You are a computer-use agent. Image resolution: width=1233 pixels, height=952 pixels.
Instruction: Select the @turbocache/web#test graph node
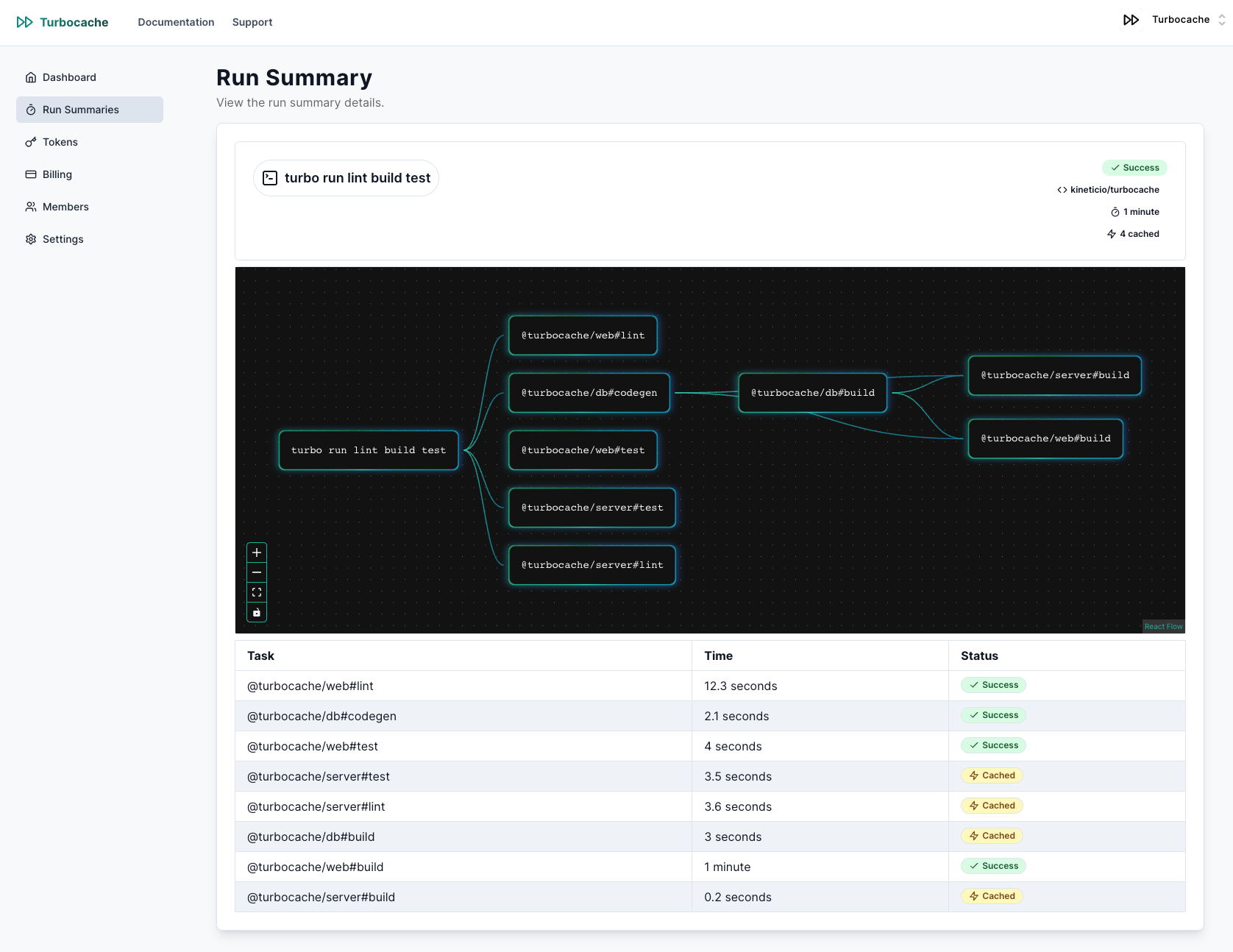pos(583,450)
